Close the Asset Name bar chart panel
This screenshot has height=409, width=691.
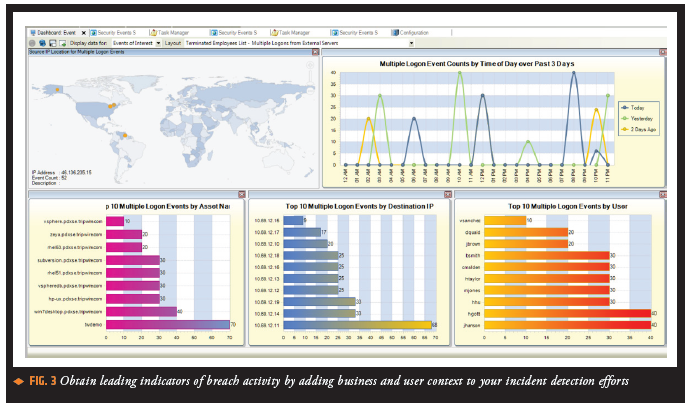coord(241,194)
